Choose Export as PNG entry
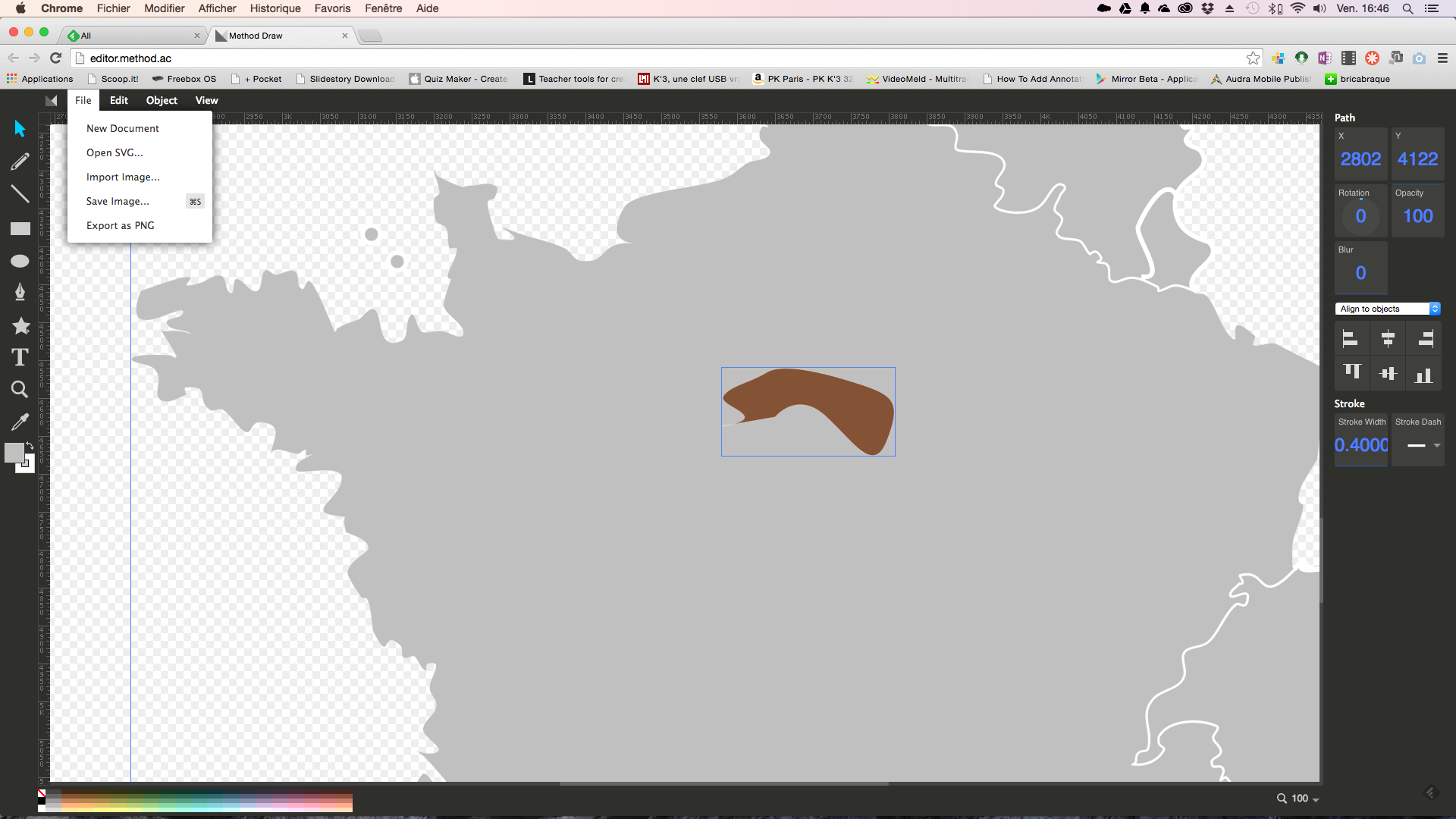This screenshot has width=1456, height=819. coord(121,225)
